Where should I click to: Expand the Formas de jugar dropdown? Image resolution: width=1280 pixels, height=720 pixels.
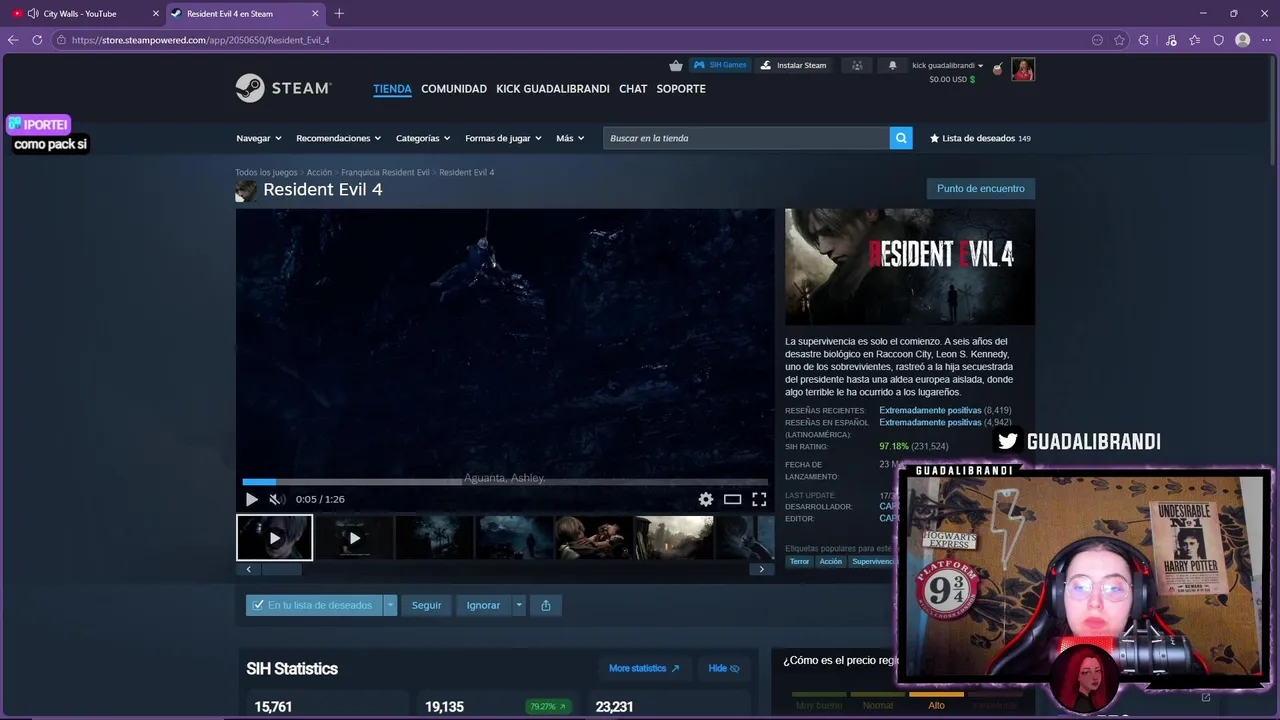pos(503,138)
